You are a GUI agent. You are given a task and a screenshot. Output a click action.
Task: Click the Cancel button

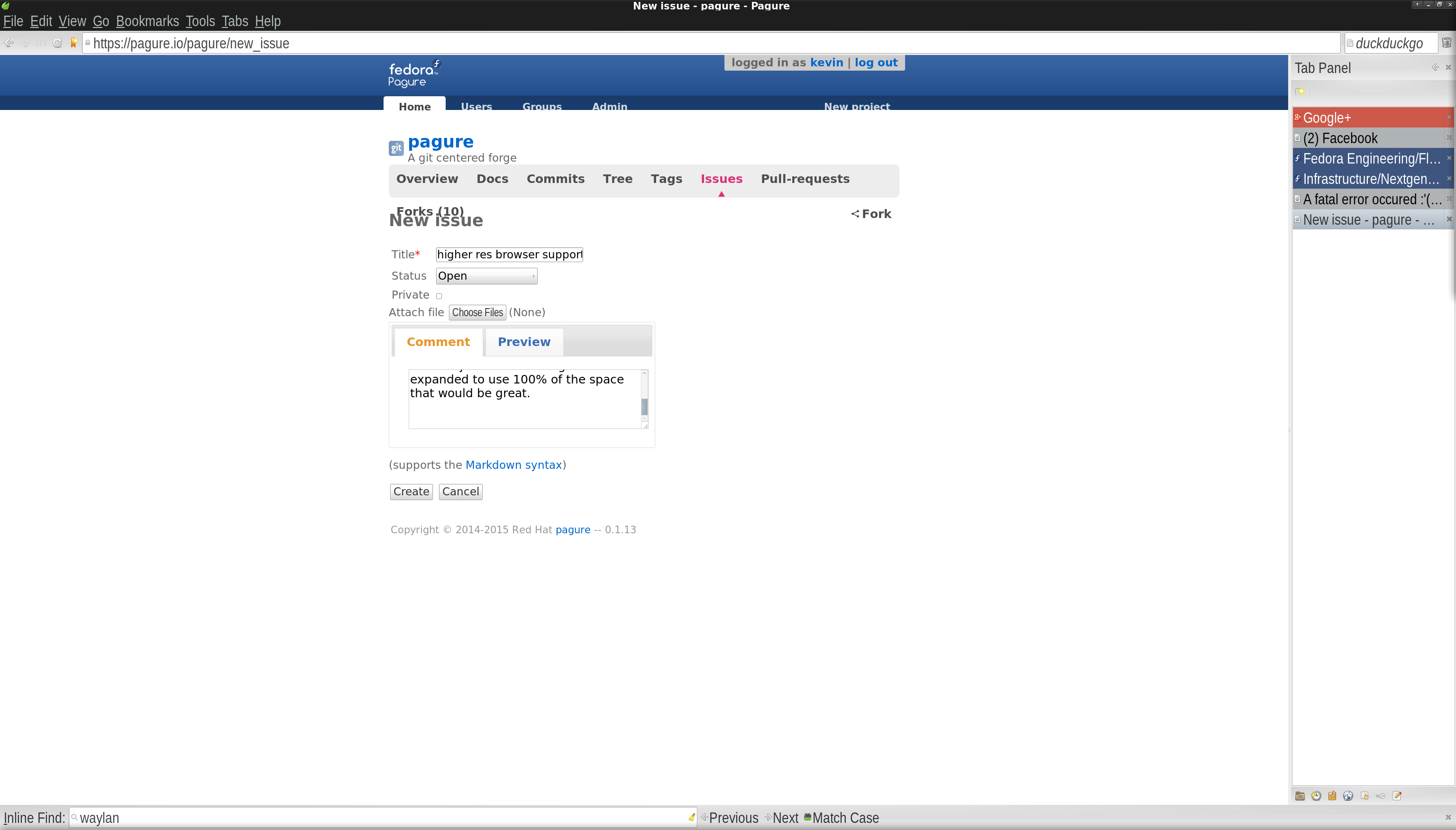[461, 492]
